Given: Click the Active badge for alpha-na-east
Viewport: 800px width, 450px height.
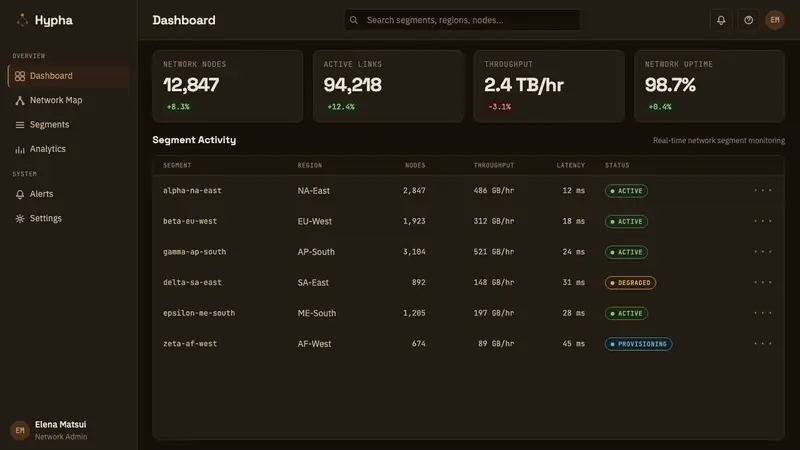Looking at the screenshot, I should [627, 191].
